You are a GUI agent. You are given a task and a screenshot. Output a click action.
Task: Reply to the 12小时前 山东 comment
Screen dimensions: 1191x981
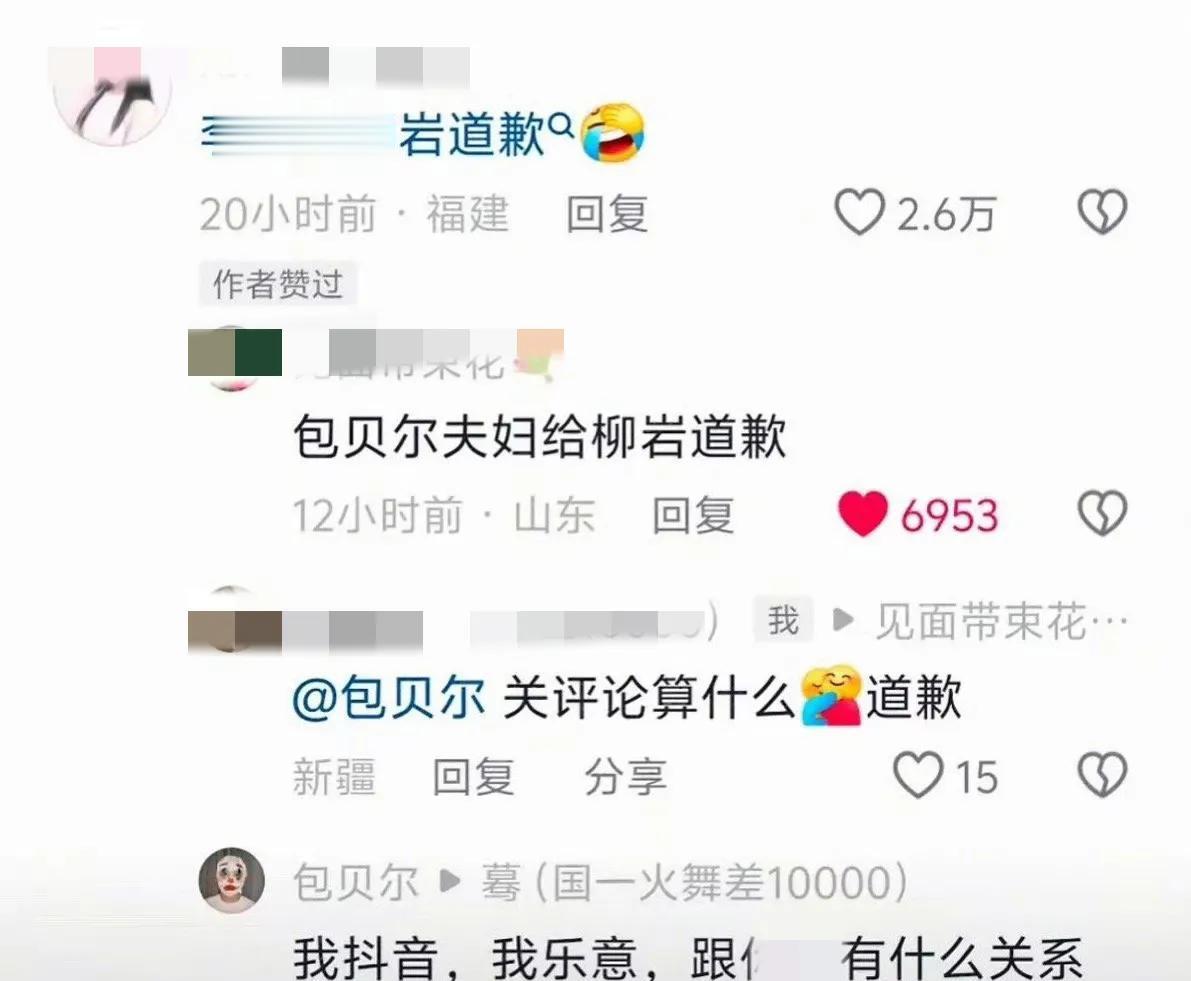(693, 516)
